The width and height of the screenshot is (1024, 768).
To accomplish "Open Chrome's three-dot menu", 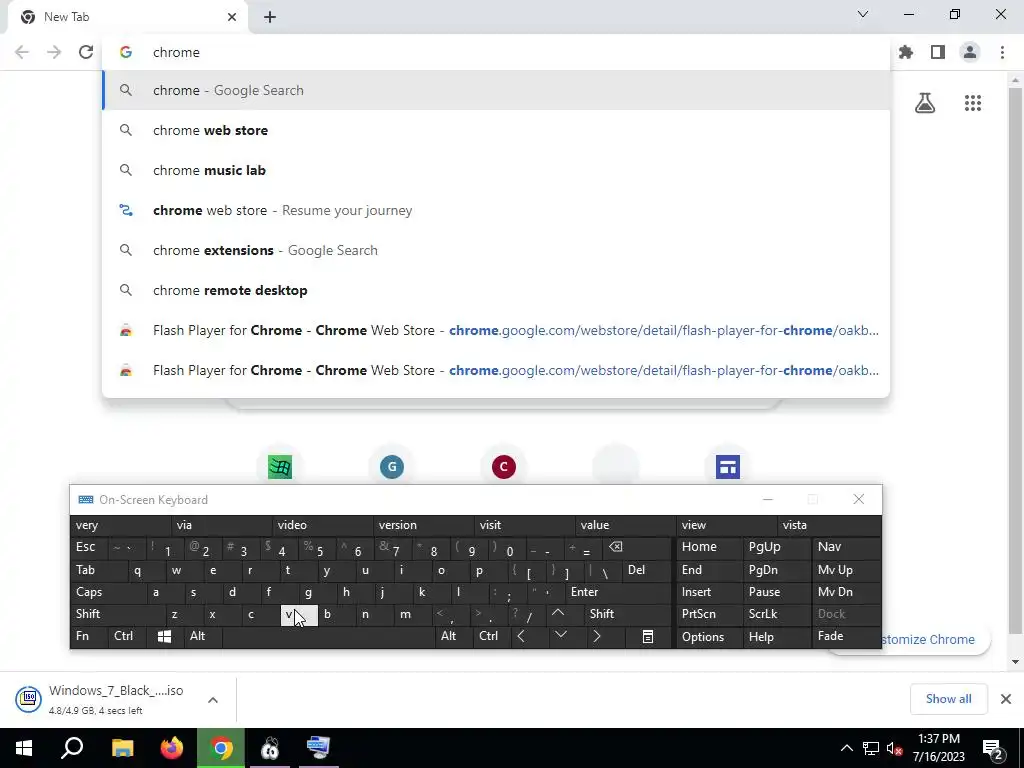I will click(x=1002, y=52).
